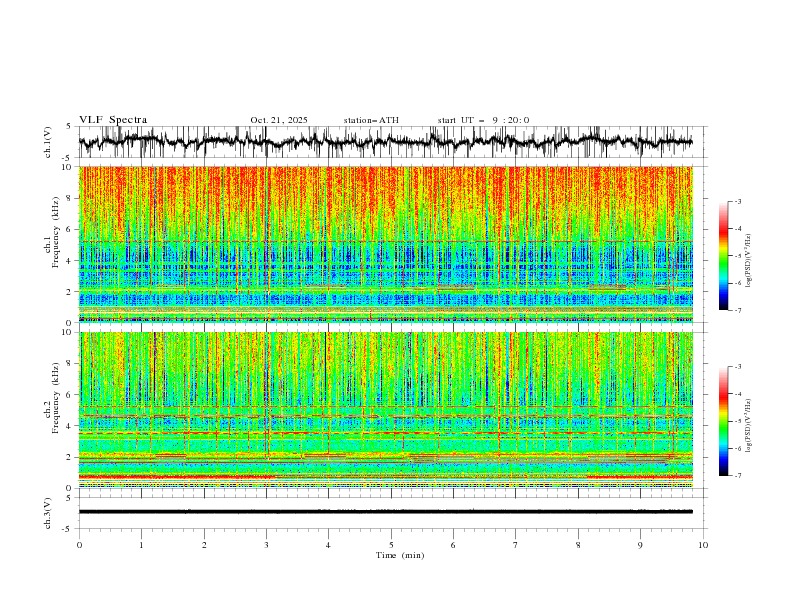Click the "Time (min)" axis title

[400, 555]
